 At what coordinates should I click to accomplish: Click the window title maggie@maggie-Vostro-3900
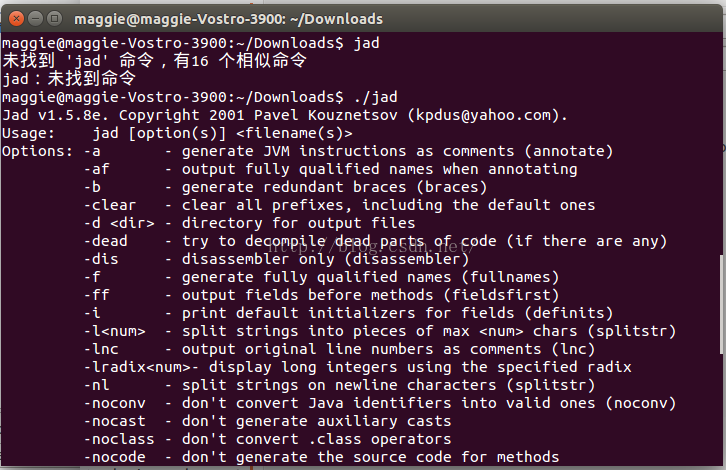[x=228, y=19]
